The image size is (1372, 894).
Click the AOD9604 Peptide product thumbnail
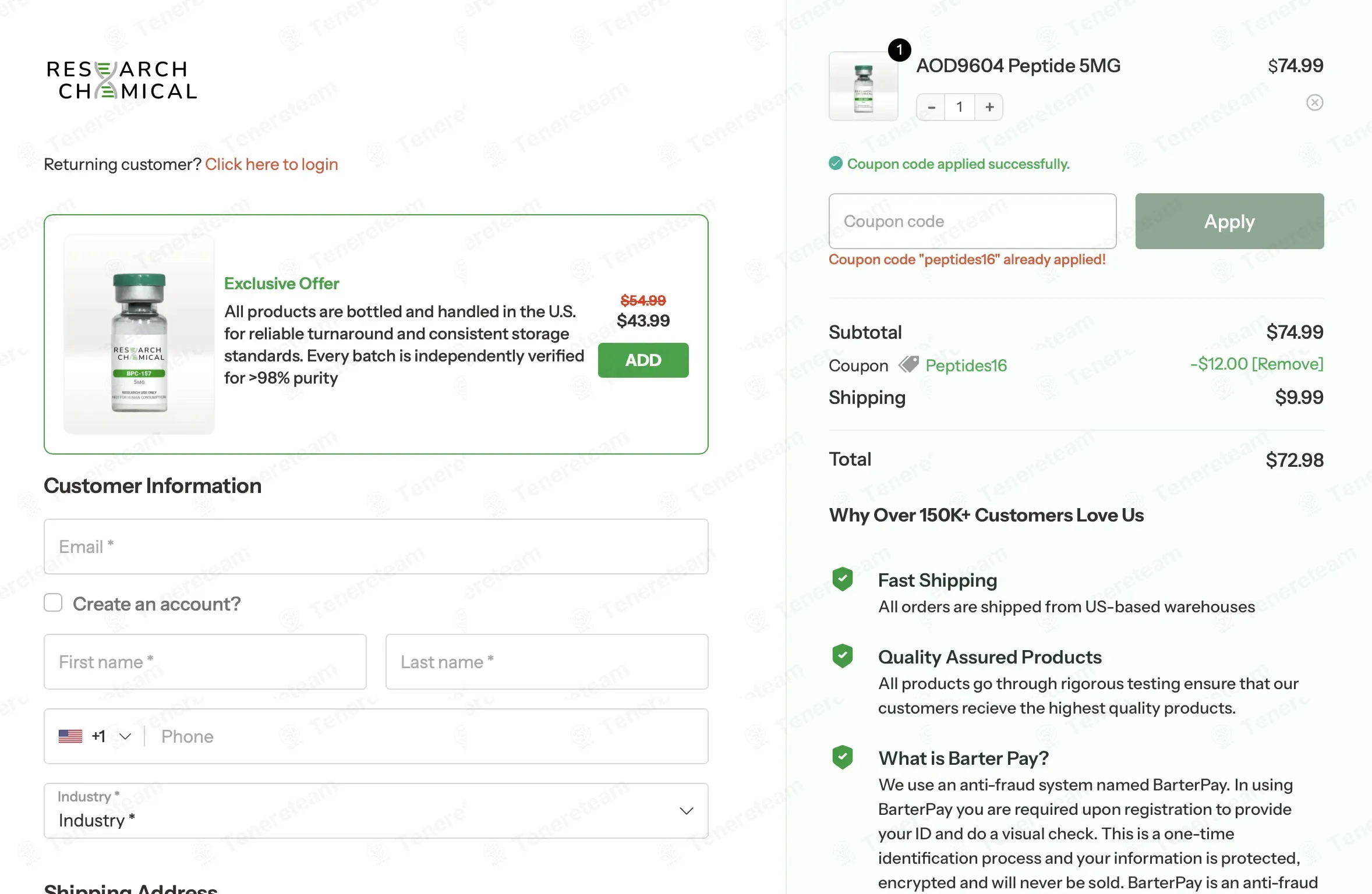pyautogui.click(x=864, y=86)
